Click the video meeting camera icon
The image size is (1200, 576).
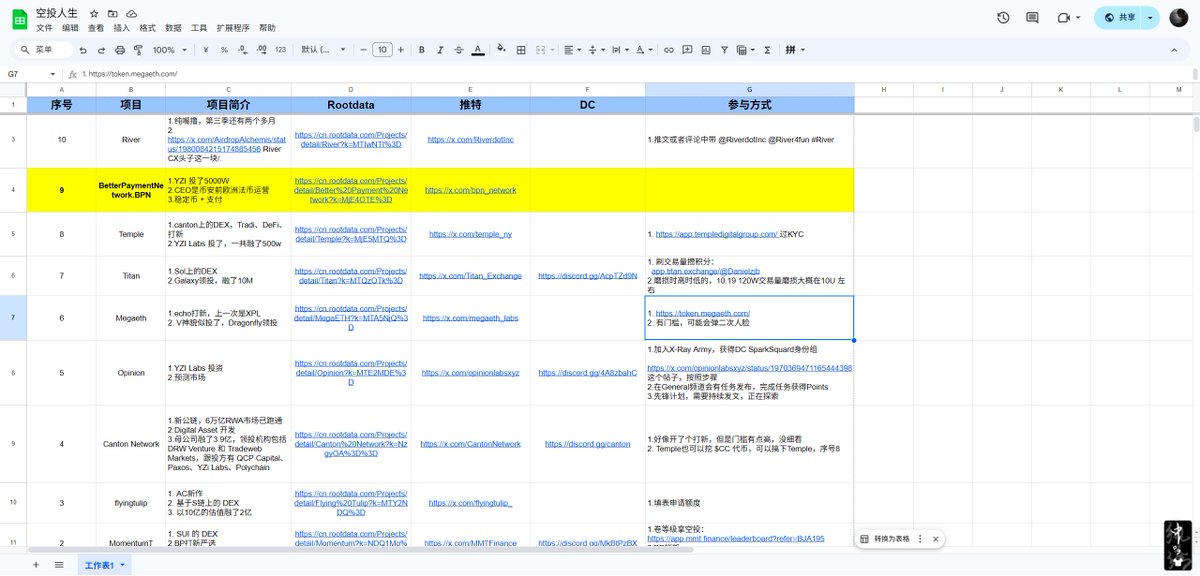[x=1064, y=18]
